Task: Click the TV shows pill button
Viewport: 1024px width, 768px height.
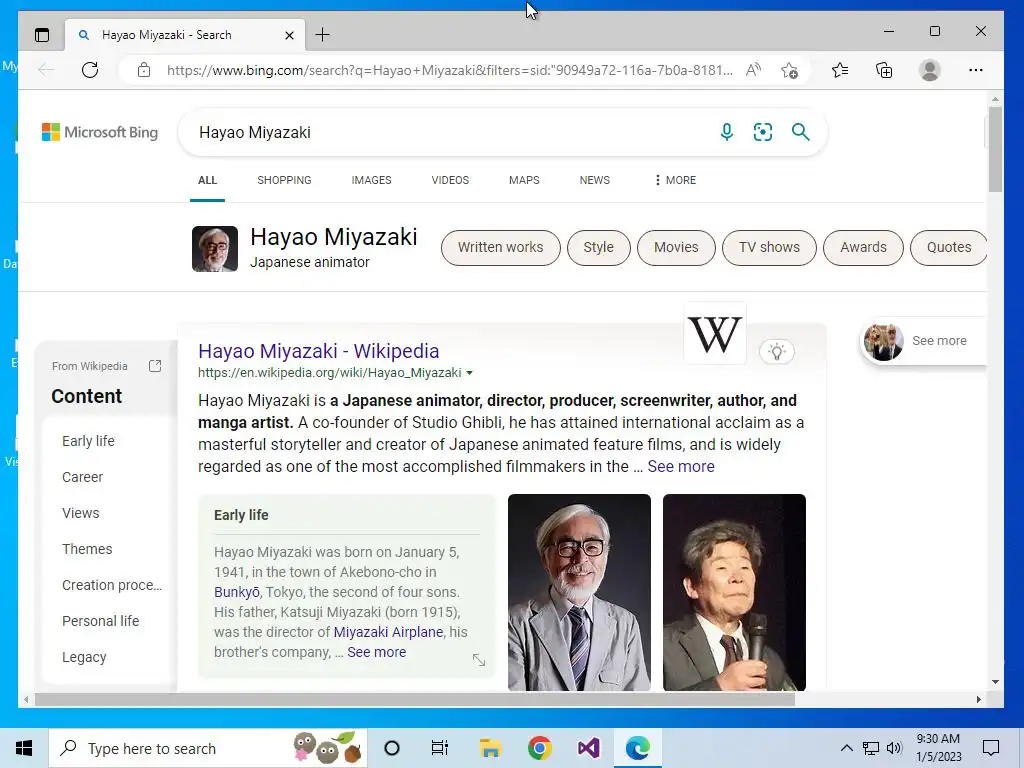Action: (769, 248)
